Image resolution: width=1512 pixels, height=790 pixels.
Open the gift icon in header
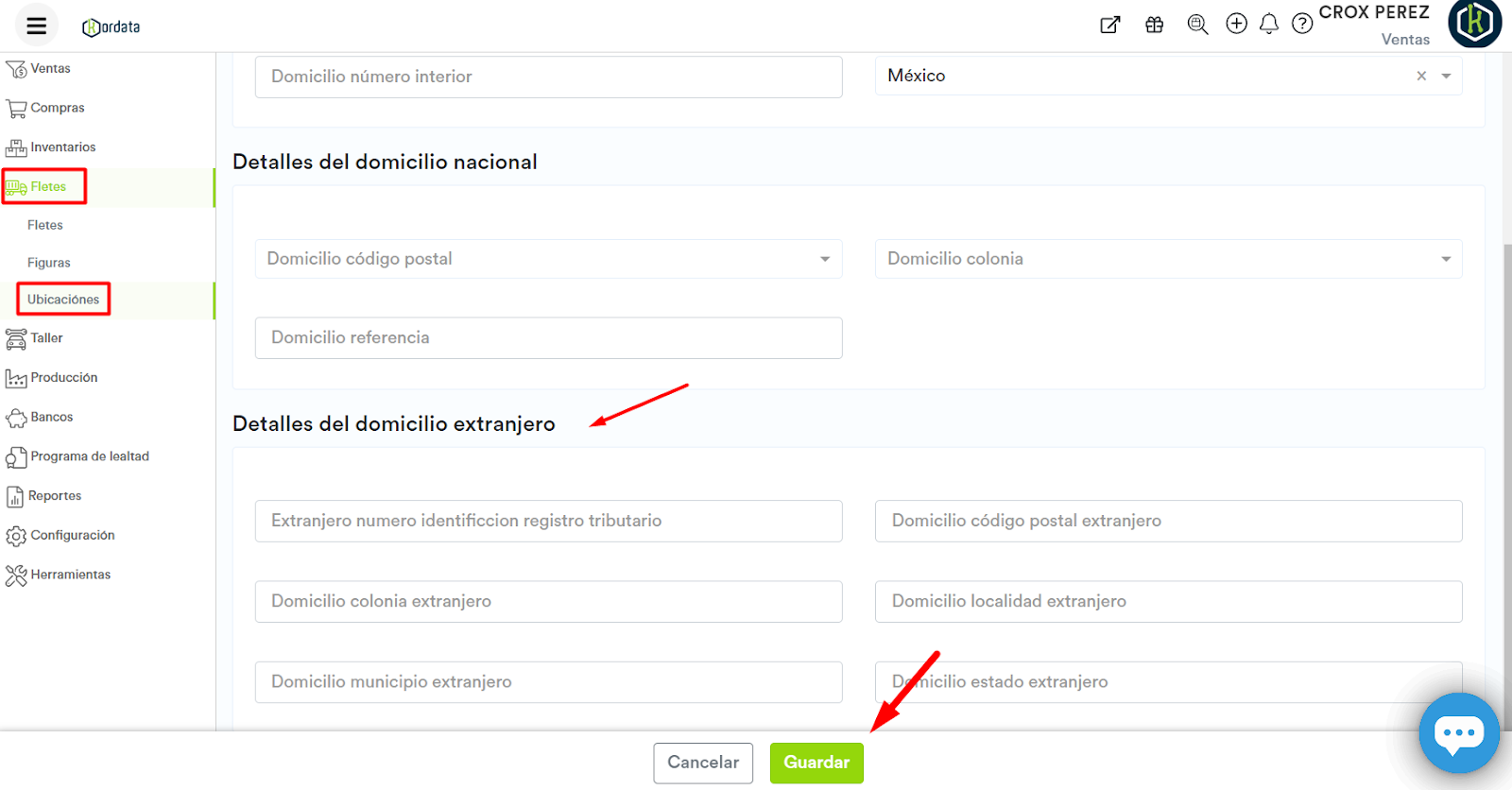[1154, 26]
